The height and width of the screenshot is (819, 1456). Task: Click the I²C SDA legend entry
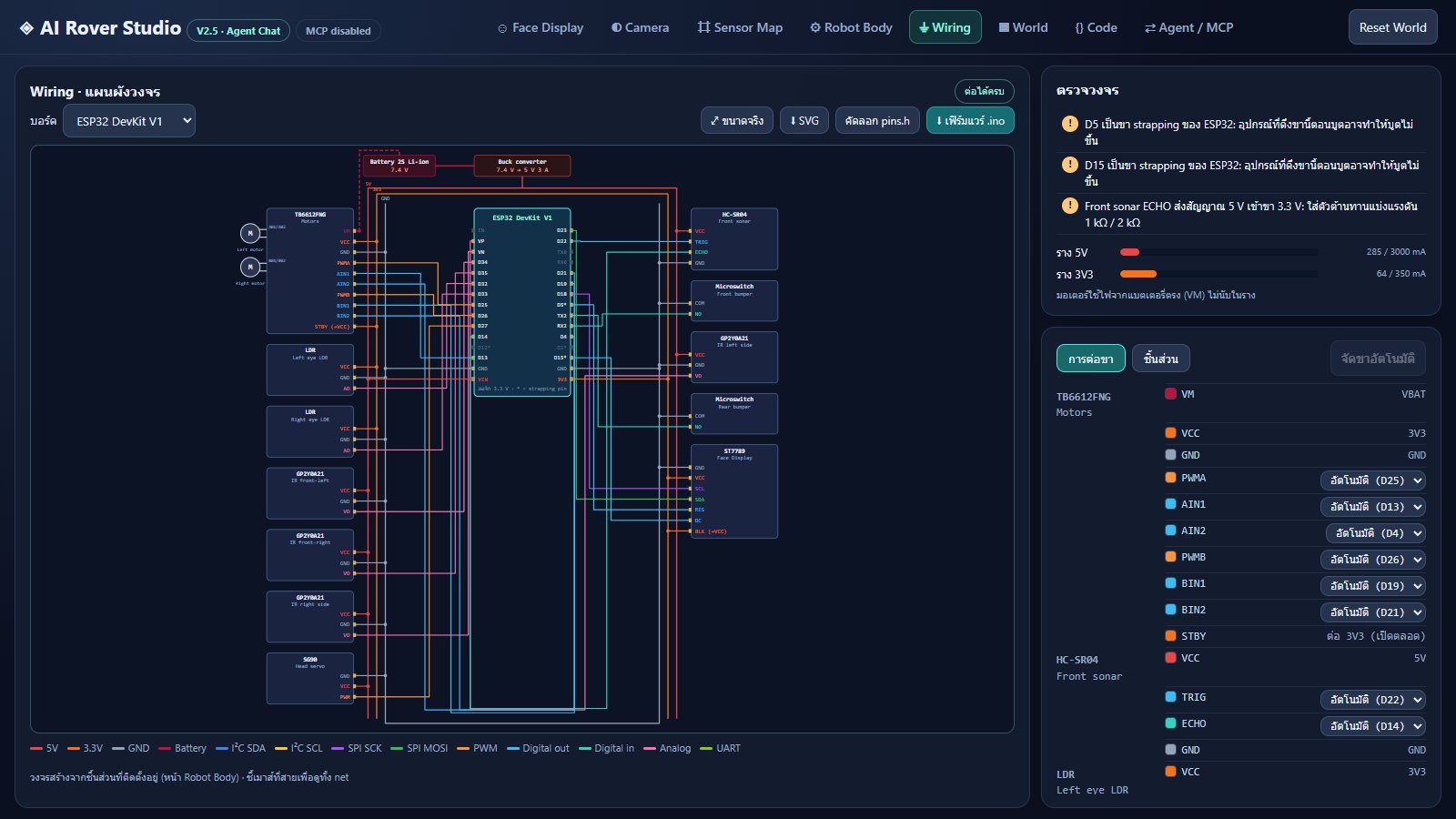click(x=240, y=748)
